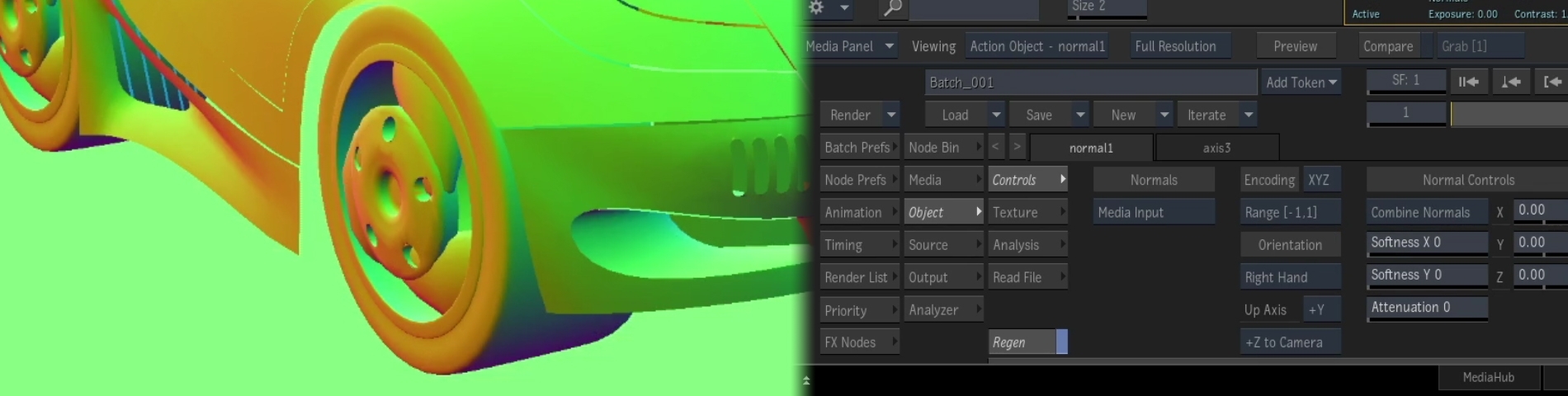Select Full Resolution option

(x=1180, y=46)
